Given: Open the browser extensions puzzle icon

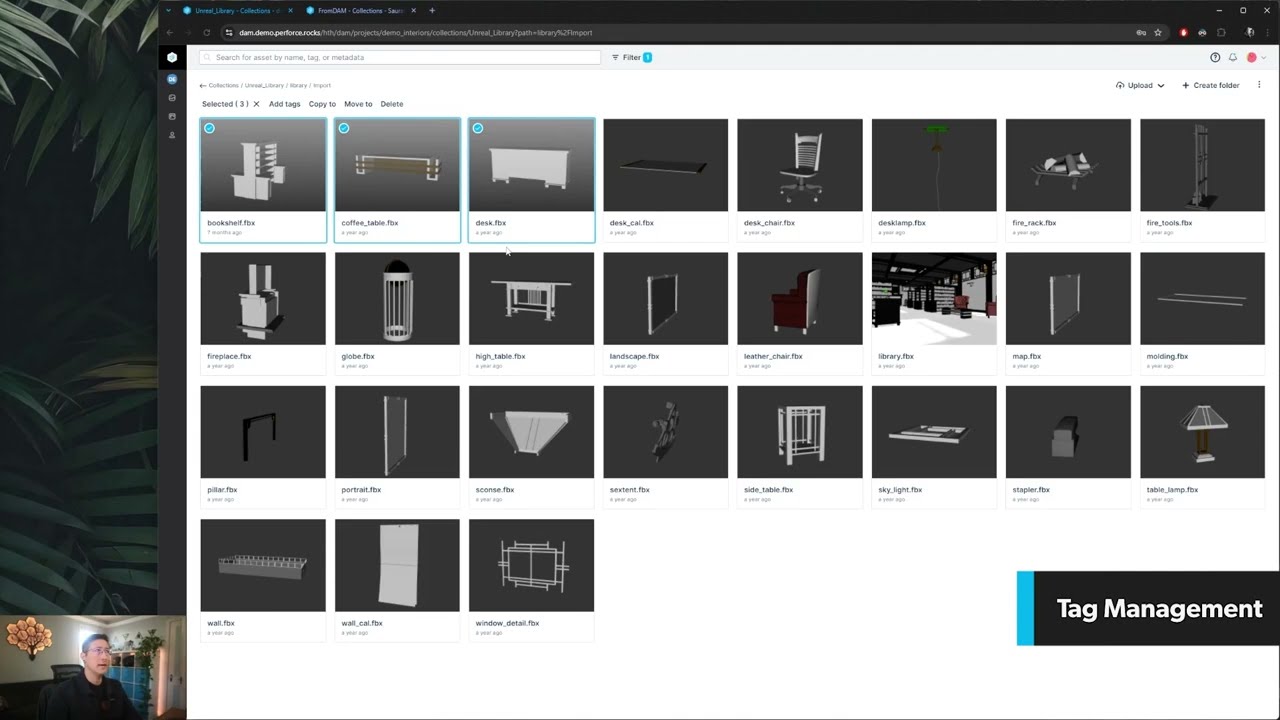Looking at the screenshot, I should pos(1221,32).
